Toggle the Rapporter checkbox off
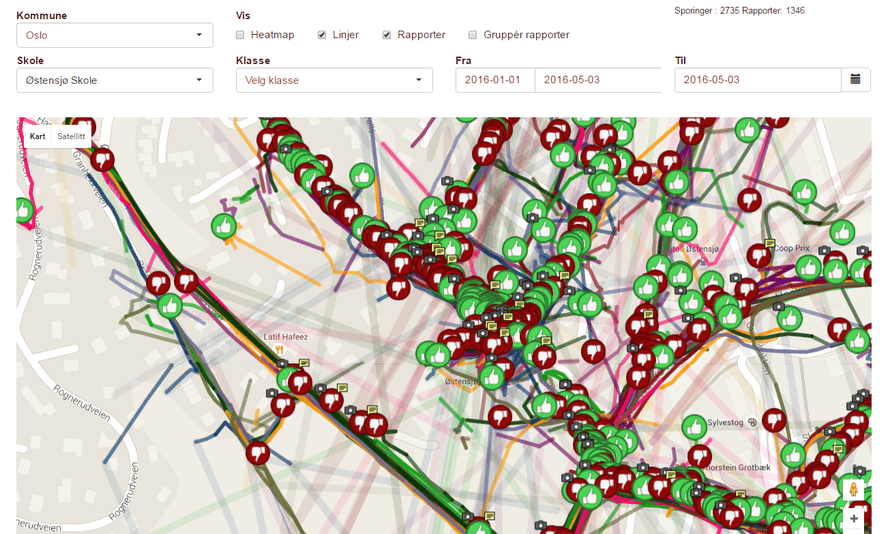 [387, 35]
